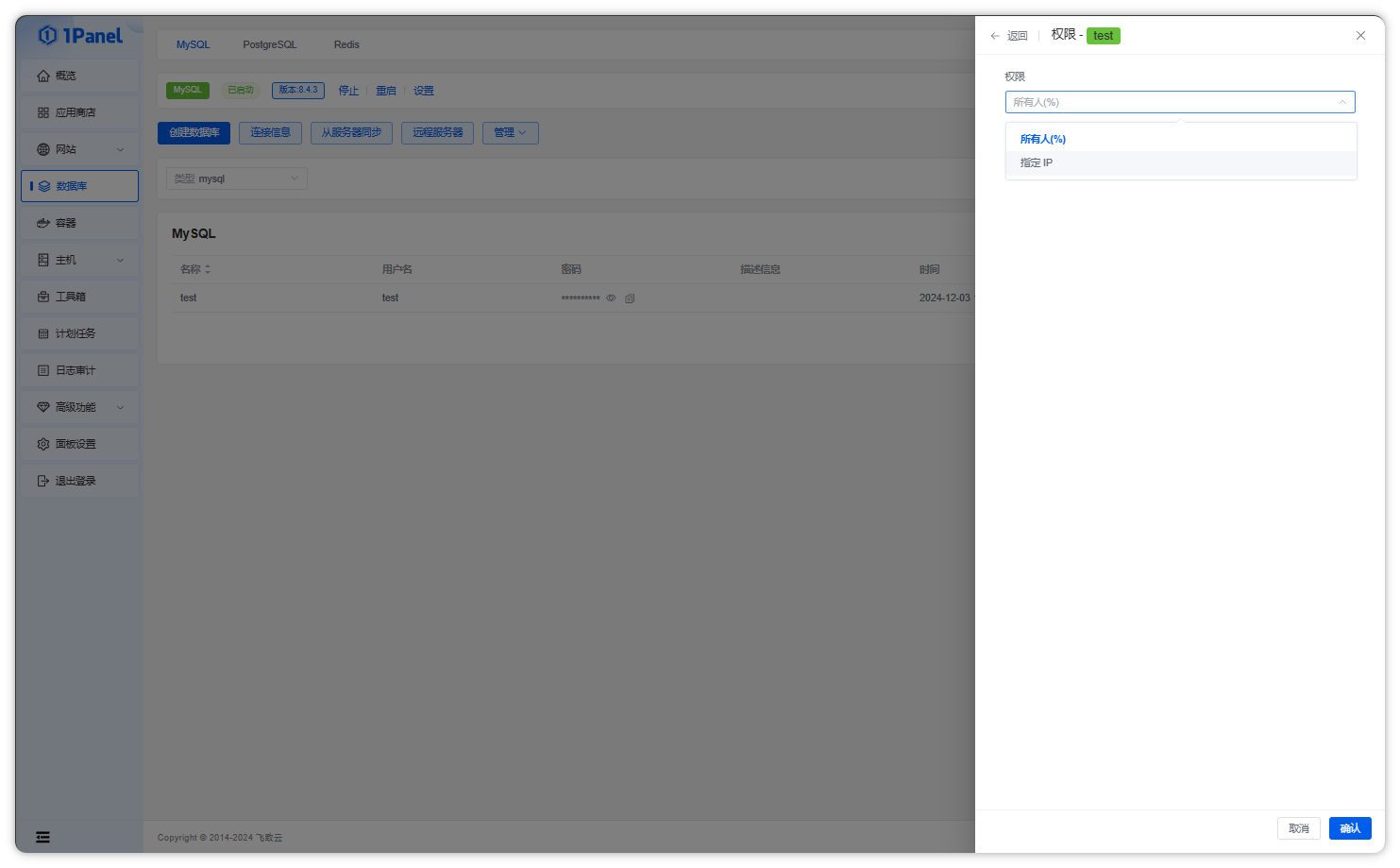Click the 取消 cancel button
This screenshot has height=868, width=1400.
1298,828
